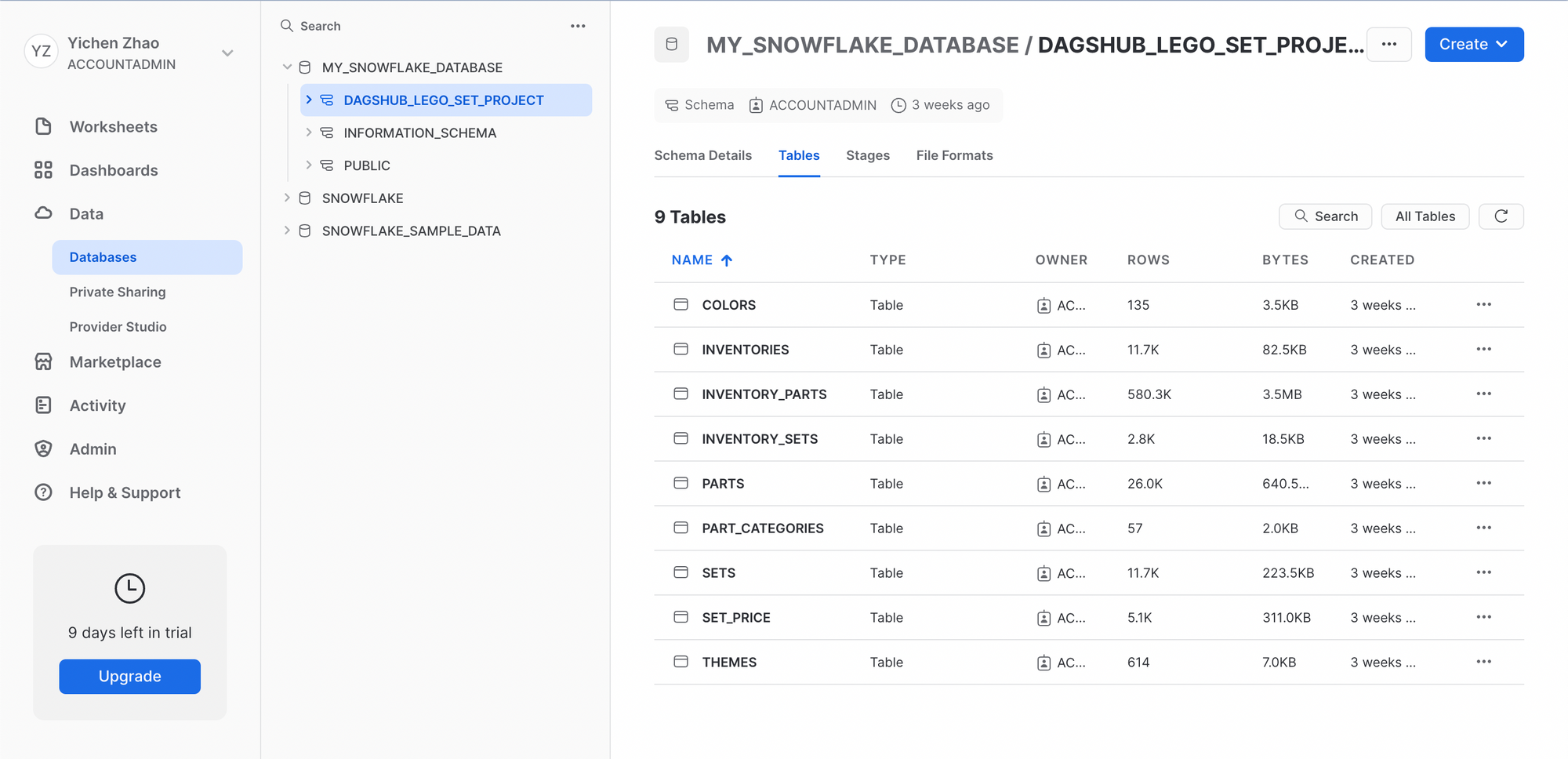Sort by the BYTES column header
The image size is (1568, 759).
(x=1285, y=260)
